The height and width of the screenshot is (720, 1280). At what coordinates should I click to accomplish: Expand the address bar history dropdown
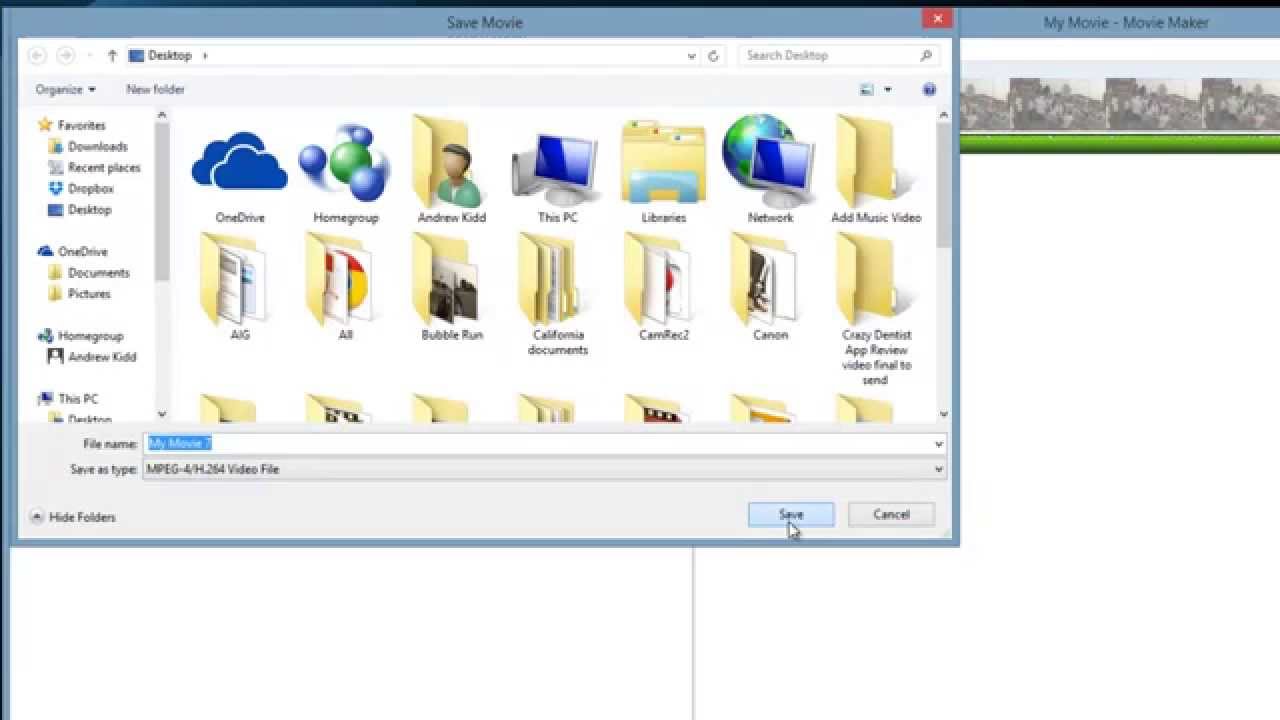[691, 56]
